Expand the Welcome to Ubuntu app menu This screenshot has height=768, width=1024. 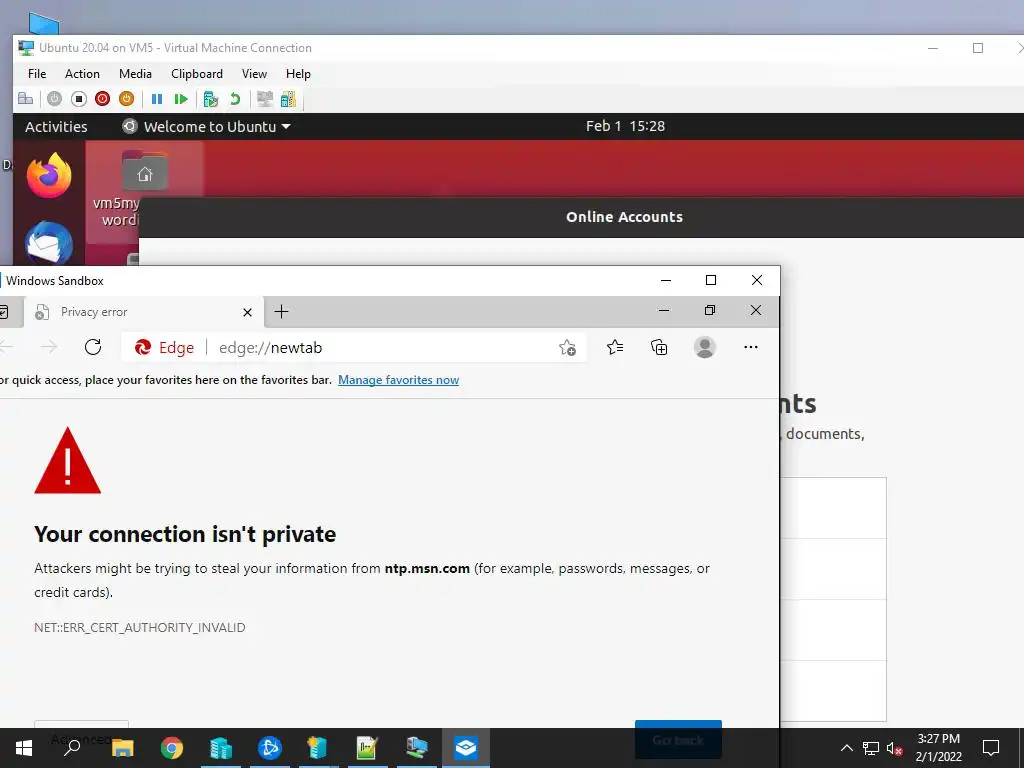coord(206,127)
